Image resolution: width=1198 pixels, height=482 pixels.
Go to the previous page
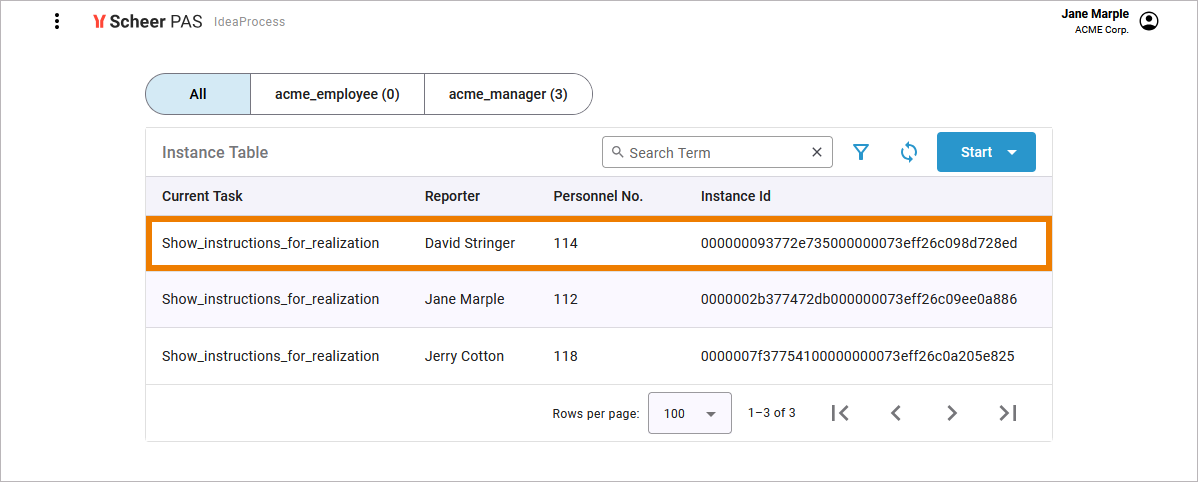pyautogui.click(x=896, y=413)
